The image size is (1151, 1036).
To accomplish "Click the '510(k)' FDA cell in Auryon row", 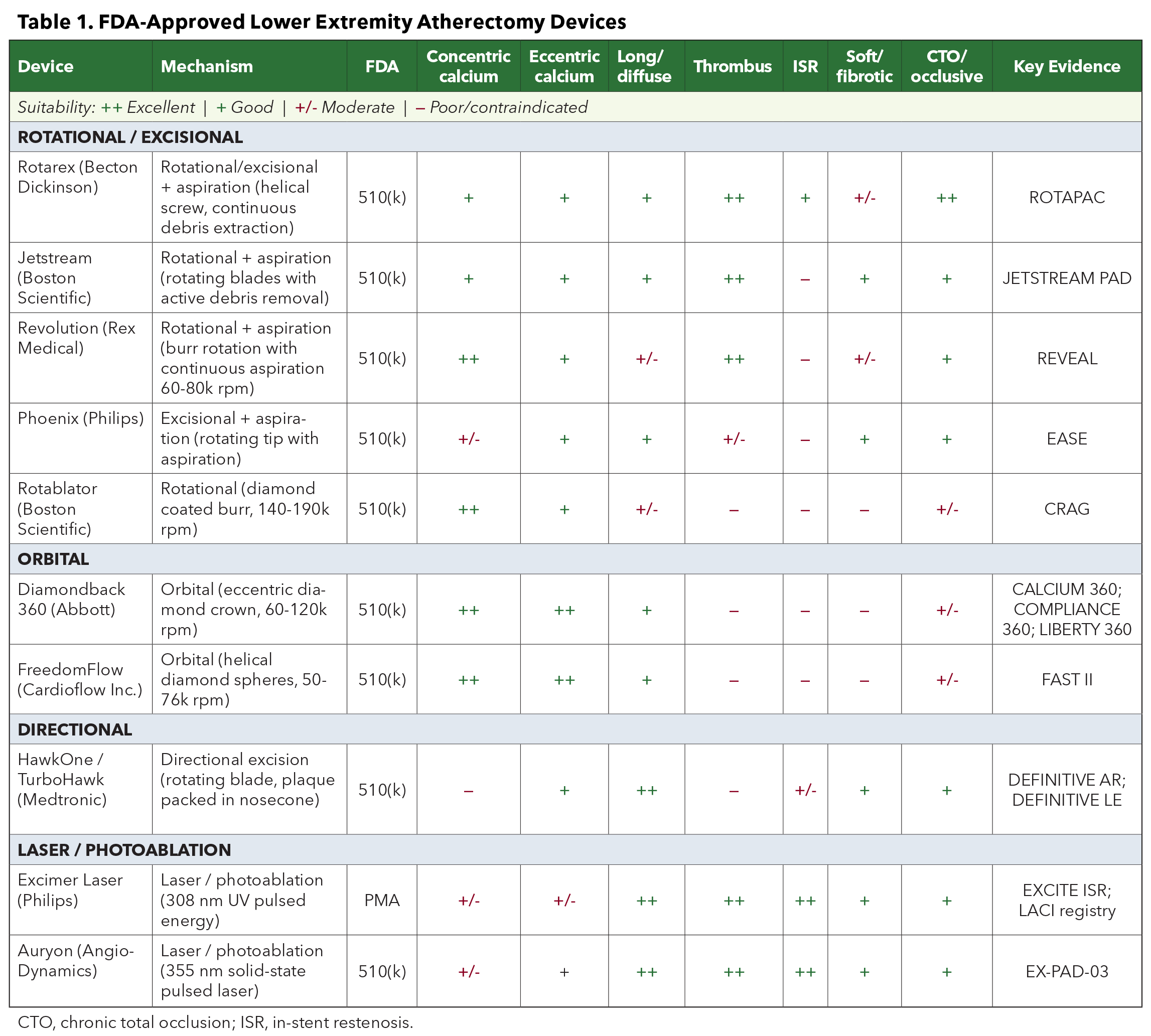I will pyautogui.click(x=382, y=971).
